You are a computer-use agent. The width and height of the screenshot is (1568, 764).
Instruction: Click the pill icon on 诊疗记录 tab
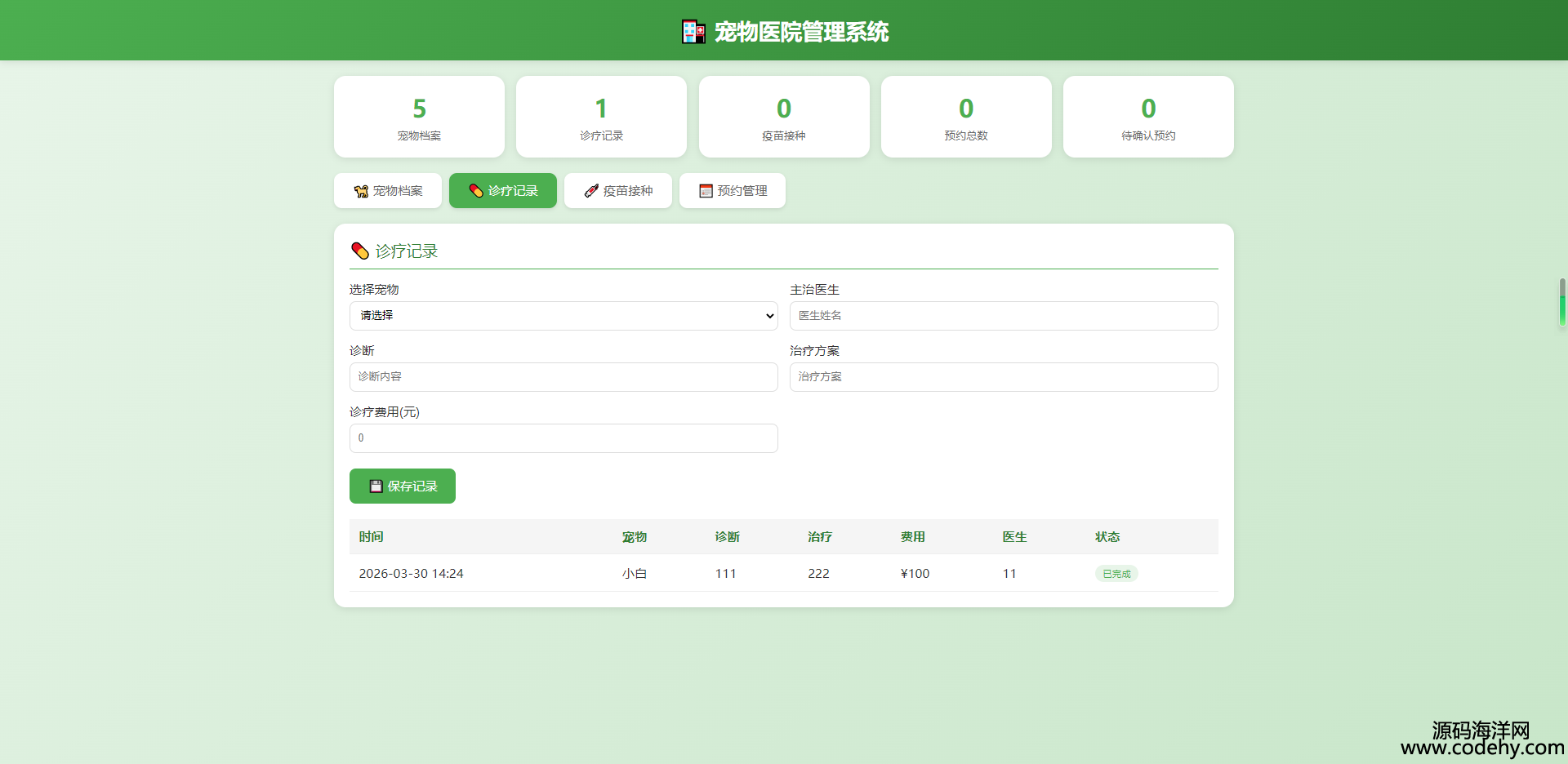(476, 191)
